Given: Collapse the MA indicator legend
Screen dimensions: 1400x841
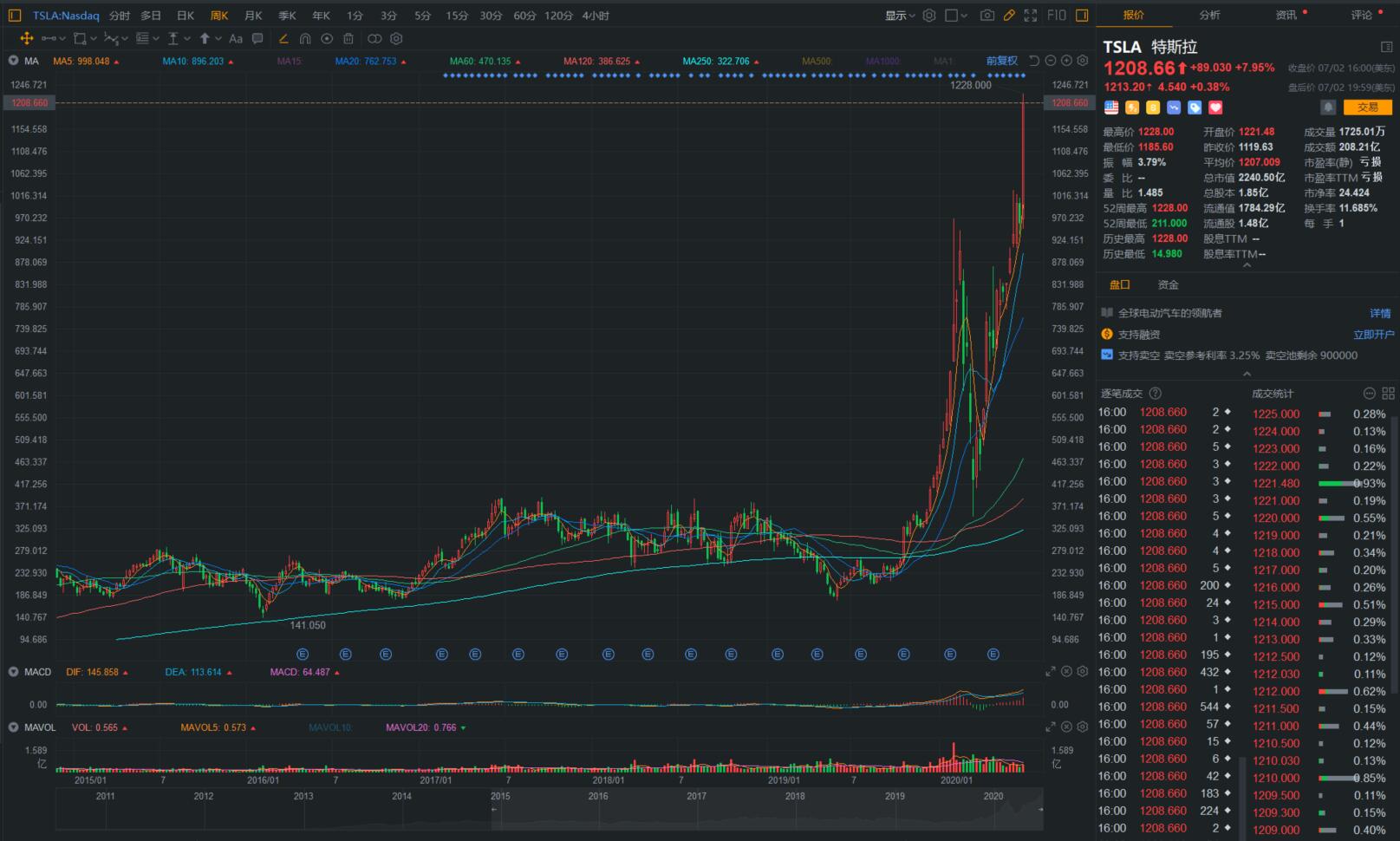Looking at the screenshot, I should click(x=13, y=61).
